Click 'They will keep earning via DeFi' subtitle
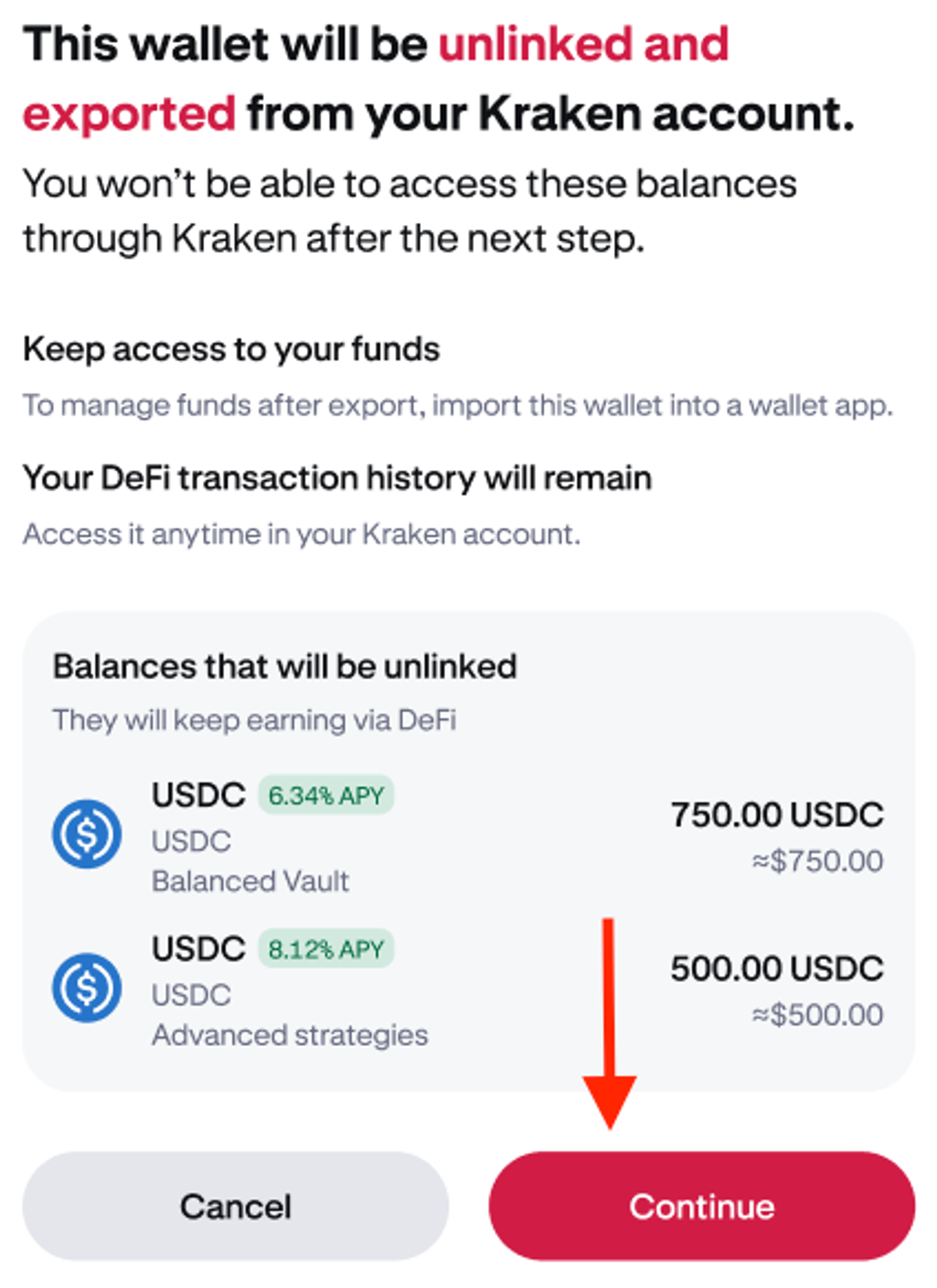The image size is (937, 1288). pyautogui.click(x=254, y=720)
